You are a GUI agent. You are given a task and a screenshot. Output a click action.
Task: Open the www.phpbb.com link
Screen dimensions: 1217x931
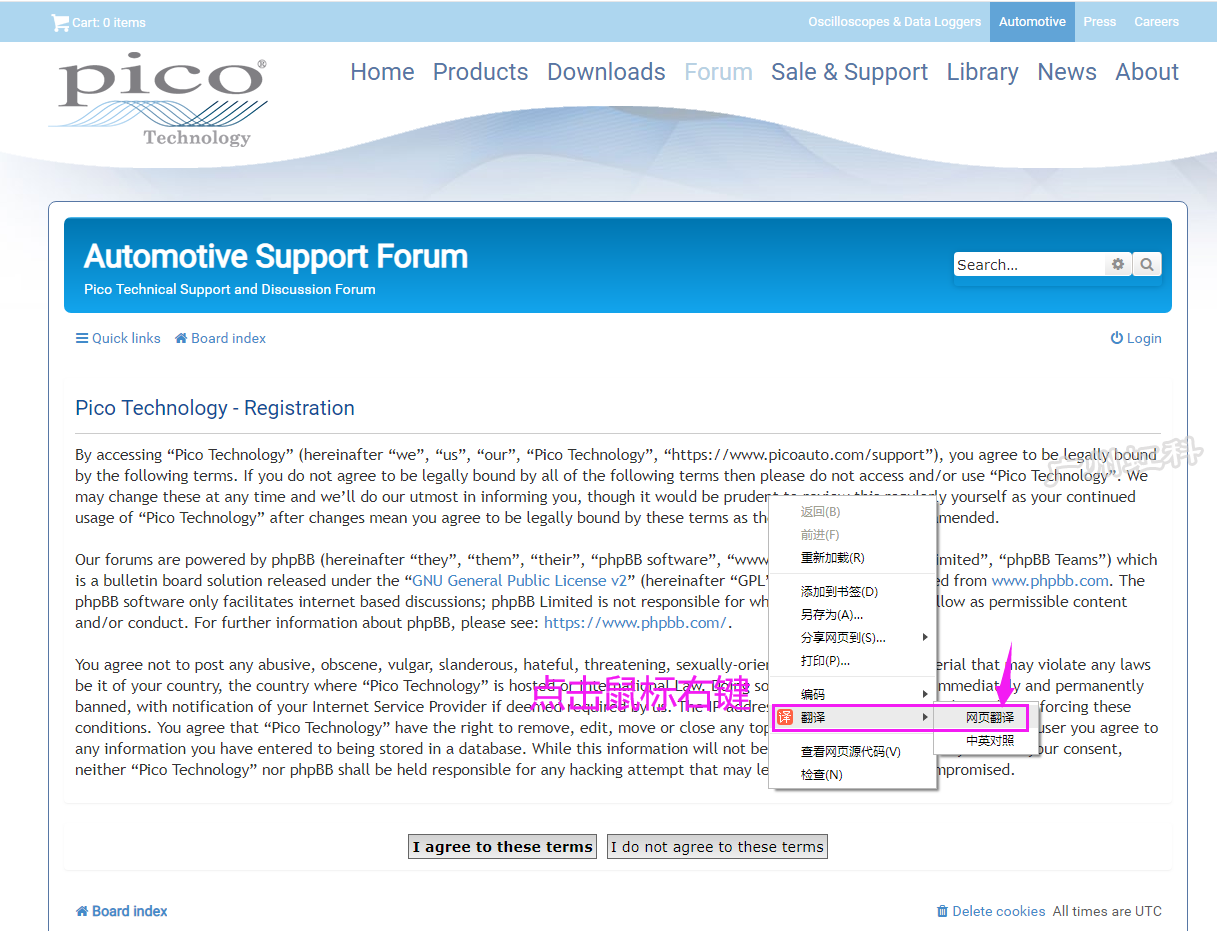click(x=1050, y=581)
